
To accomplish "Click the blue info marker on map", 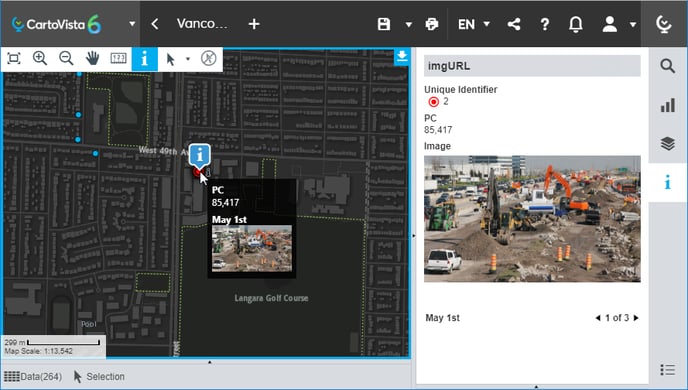I will pos(200,155).
